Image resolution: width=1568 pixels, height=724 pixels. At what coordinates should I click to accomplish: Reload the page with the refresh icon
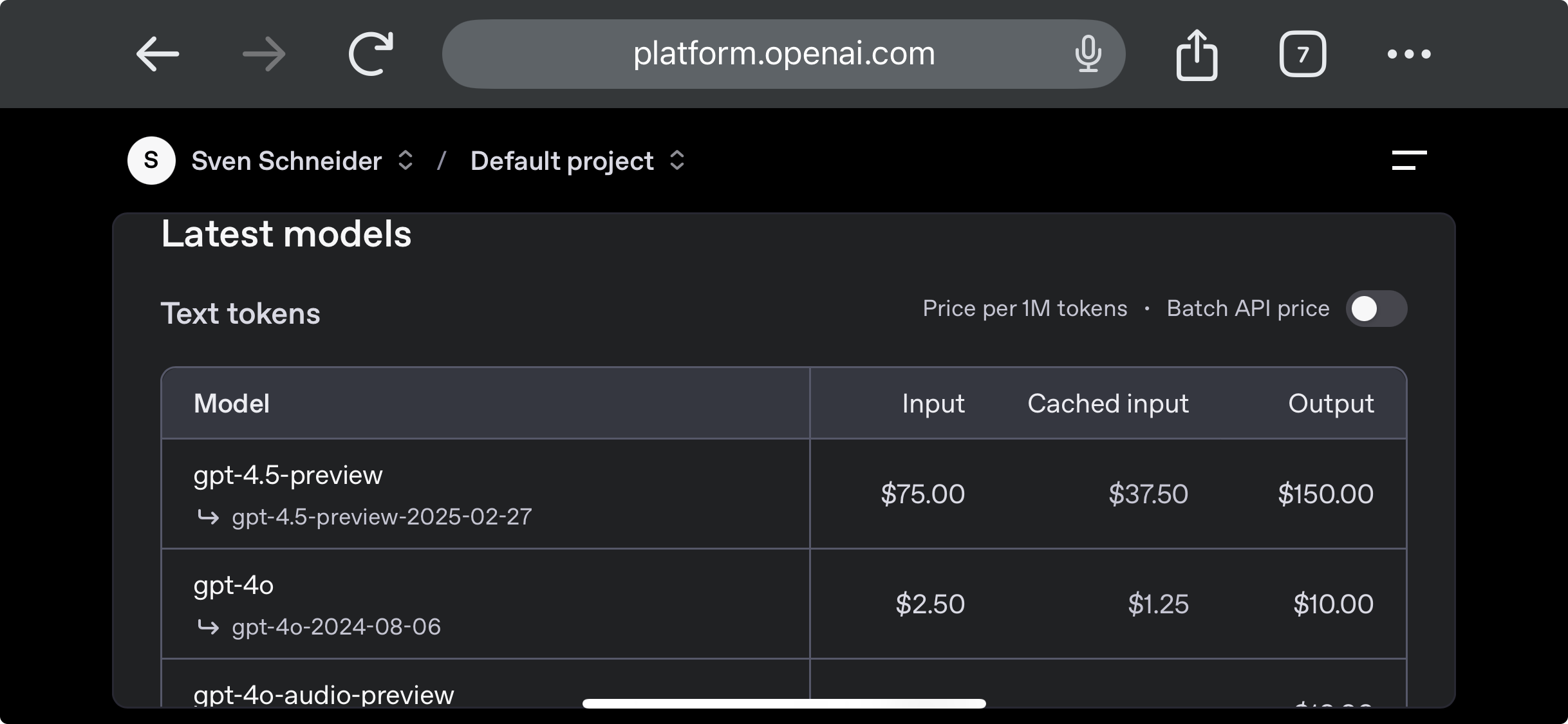[371, 54]
